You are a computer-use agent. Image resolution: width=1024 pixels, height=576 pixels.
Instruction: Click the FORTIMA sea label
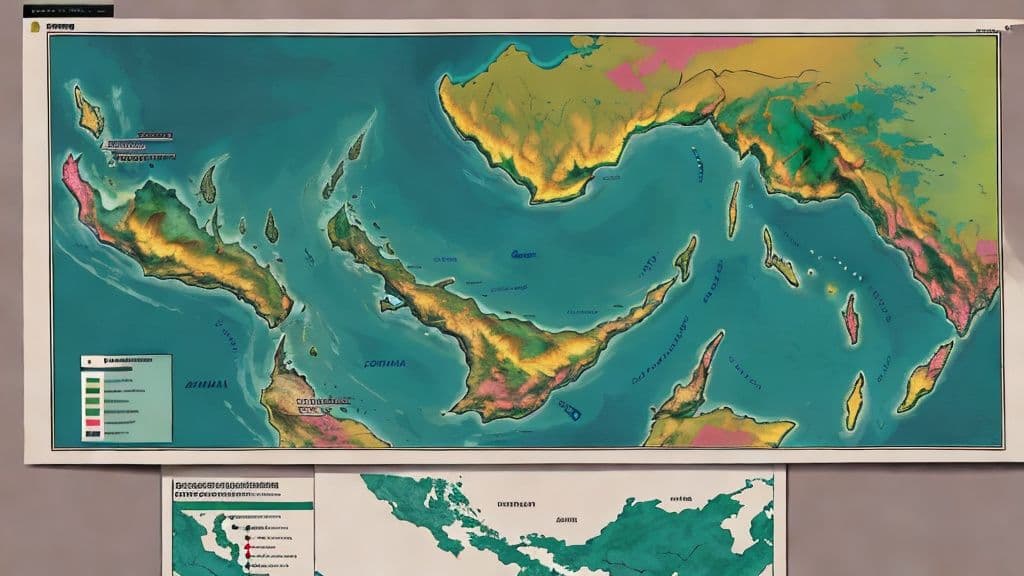tap(385, 365)
